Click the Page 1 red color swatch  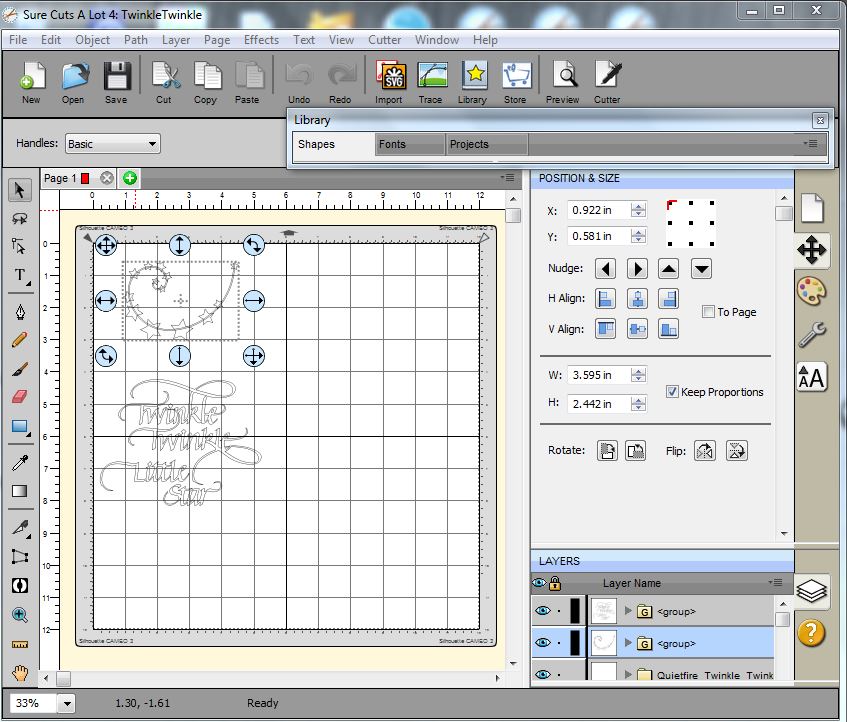(x=85, y=178)
